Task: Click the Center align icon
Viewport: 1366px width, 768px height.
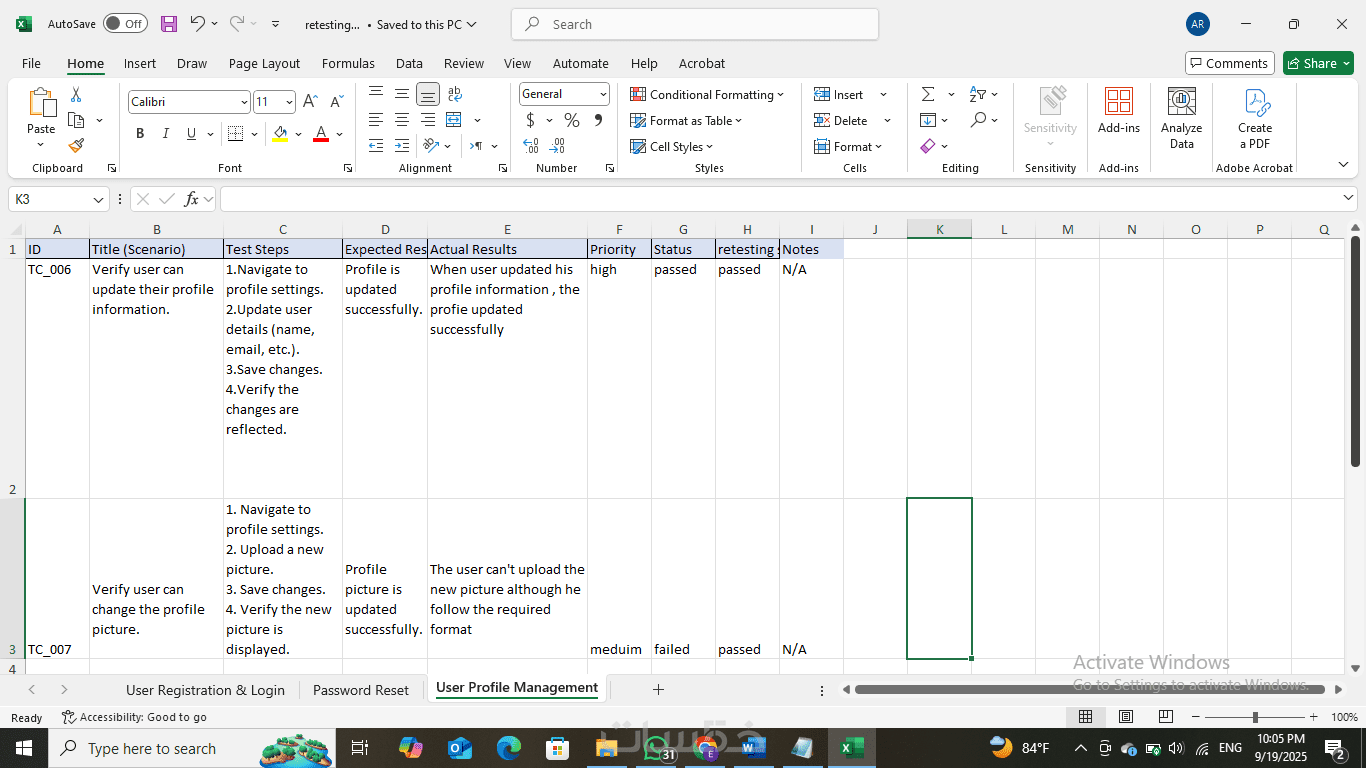Action: (402, 120)
